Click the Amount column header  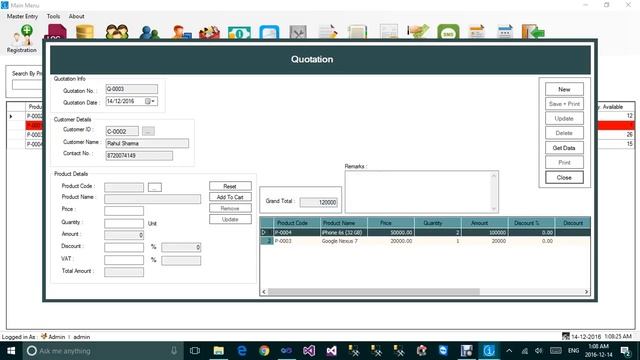(x=484, y=223)
